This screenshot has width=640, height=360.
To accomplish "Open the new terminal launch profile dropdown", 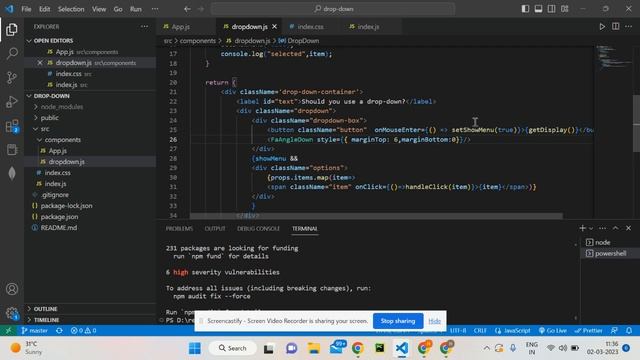I will (591, 229).
